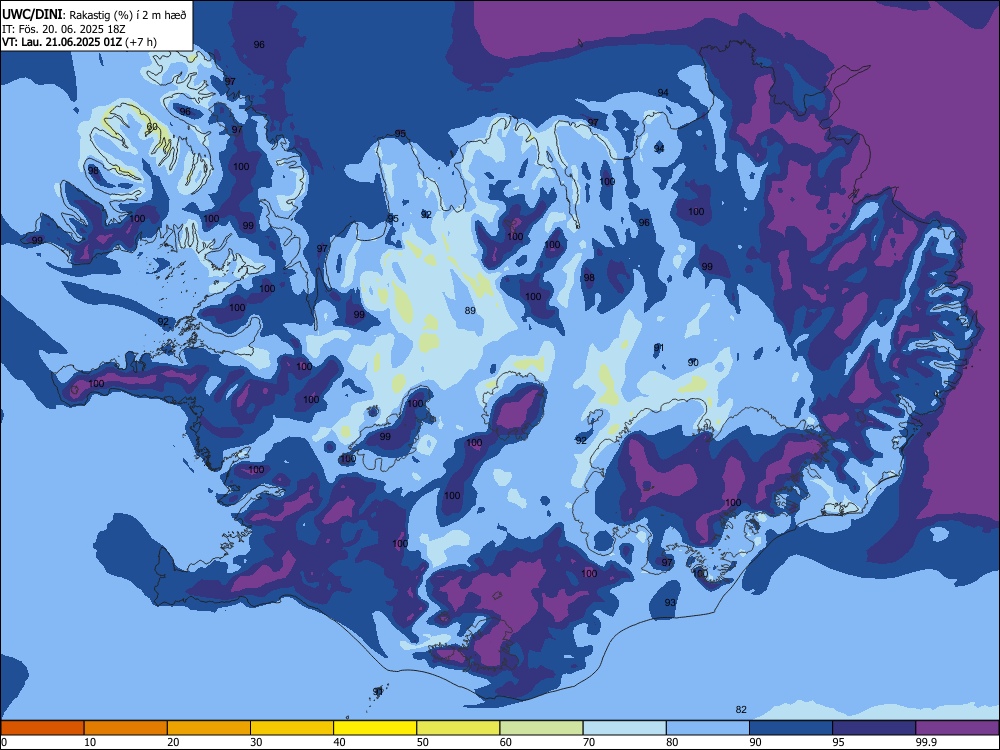Image resolution: width=1000 pixels, height=750 pixels.
Task: Pick the bright yellow 40–50 legend swatch
Action: (375, 728)
